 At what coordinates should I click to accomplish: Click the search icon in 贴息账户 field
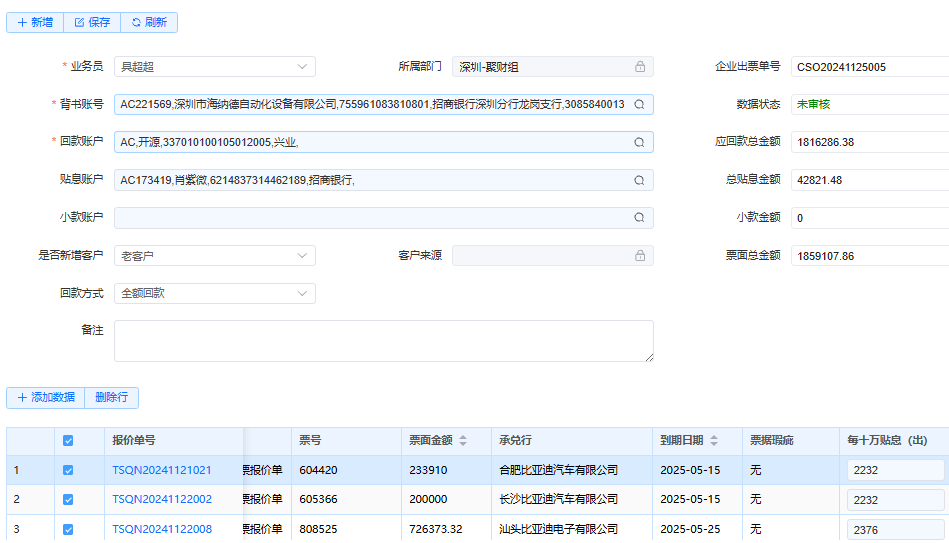tap(639, 180)
